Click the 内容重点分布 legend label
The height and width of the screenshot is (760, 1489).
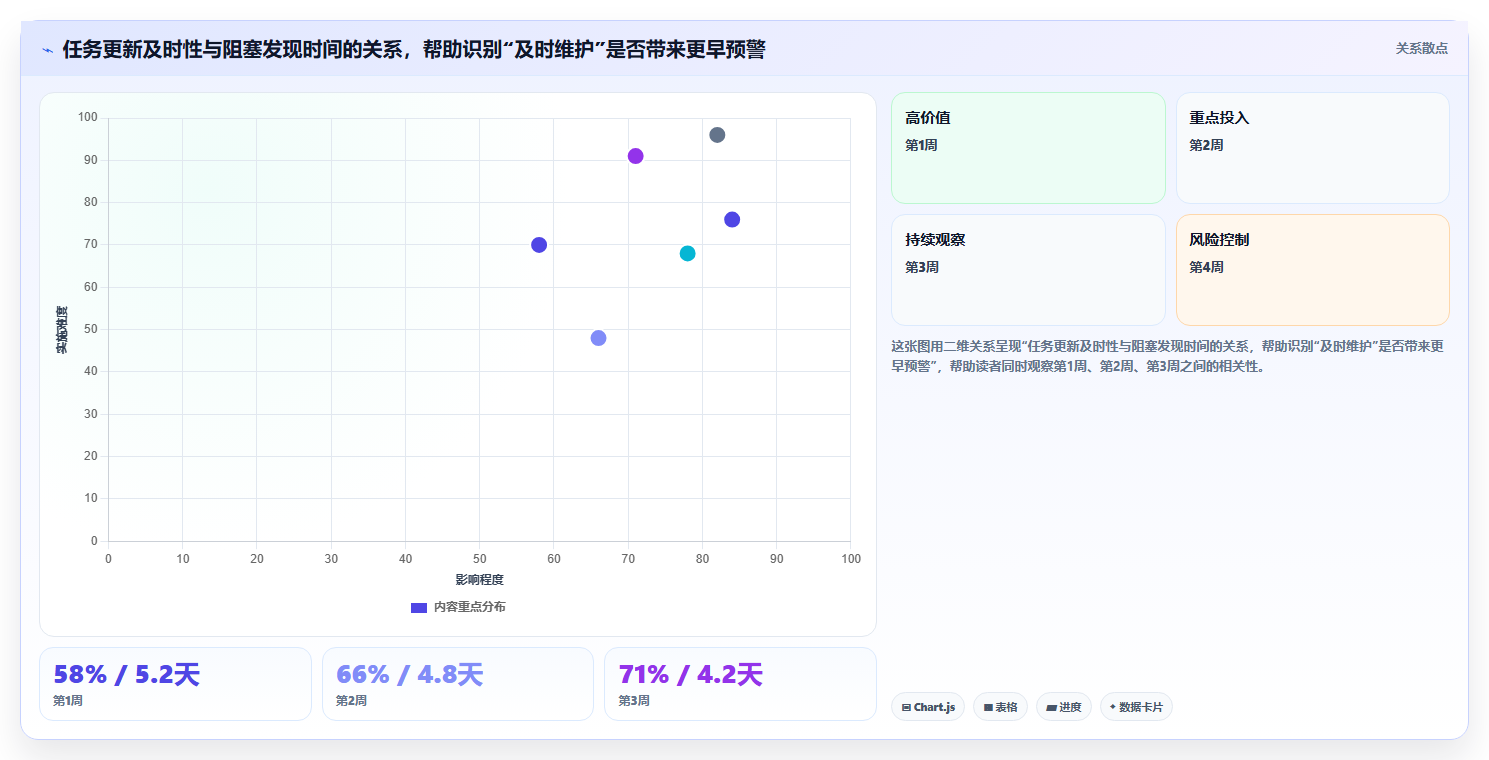pos(470,607)
